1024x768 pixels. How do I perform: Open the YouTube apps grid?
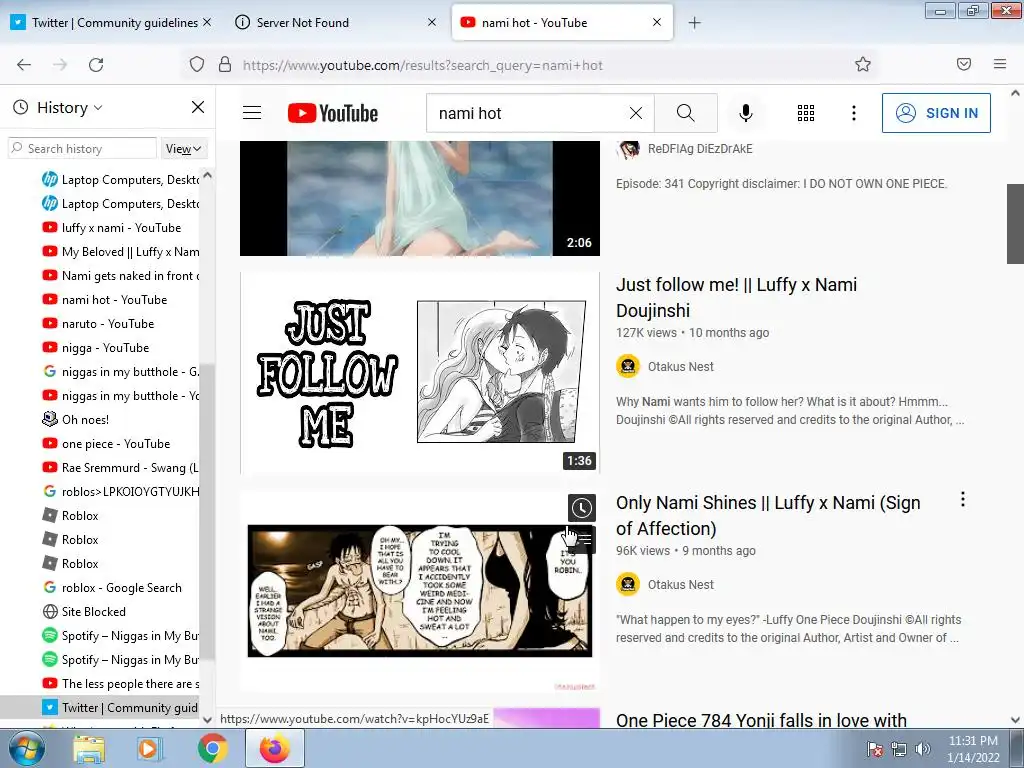click(x=806, y=113)
